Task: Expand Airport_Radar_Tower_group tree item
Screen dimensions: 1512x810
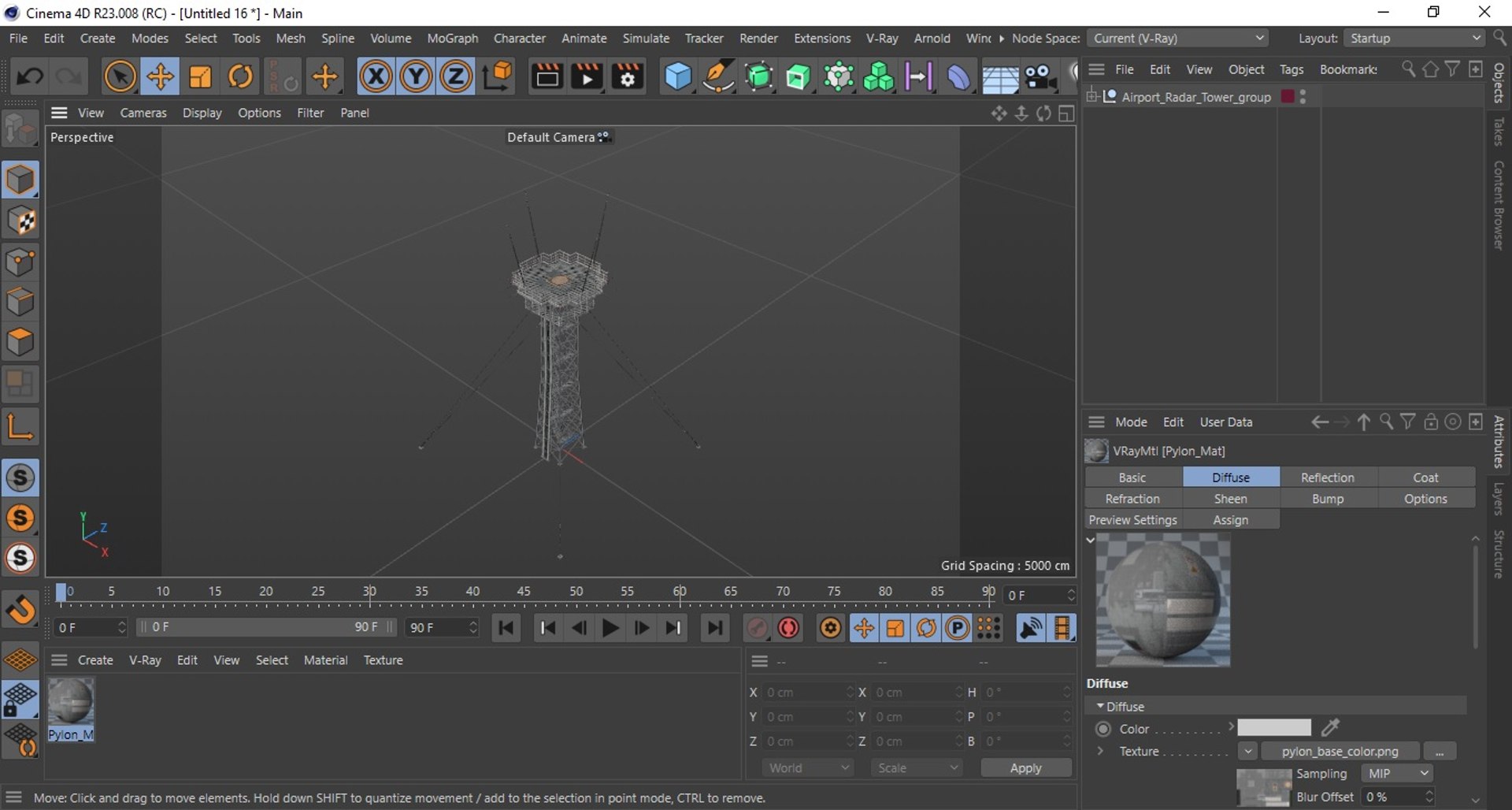Action: pyautogui.click(x=1092, y=96)
